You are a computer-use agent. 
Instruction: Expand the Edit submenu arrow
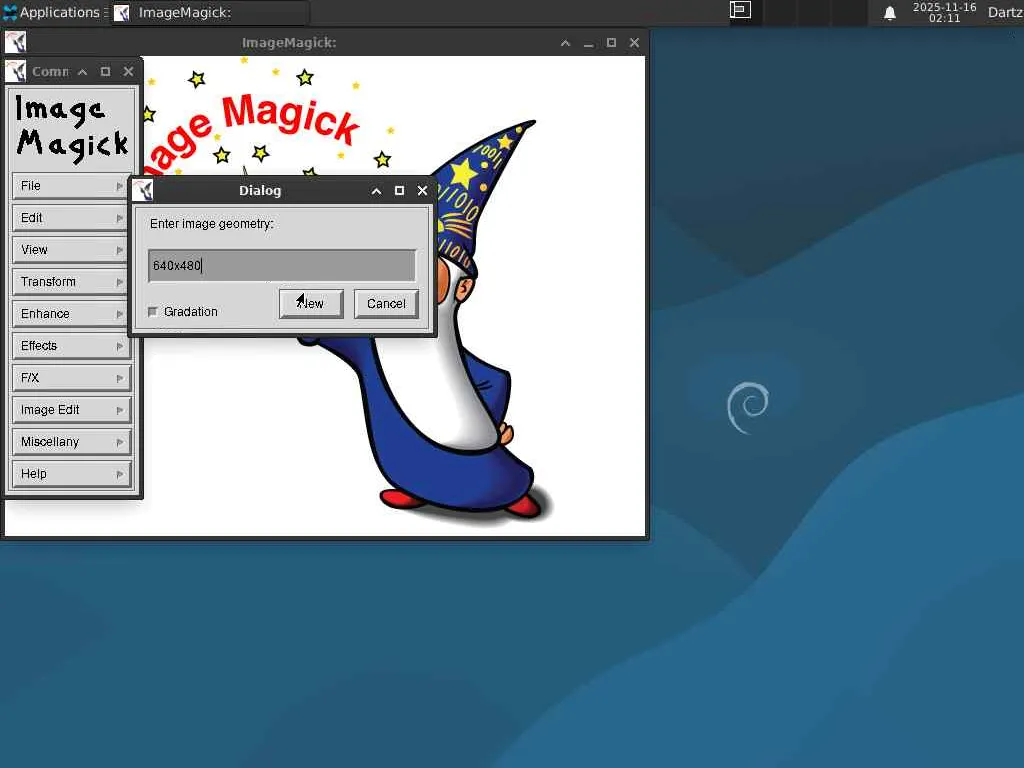click(x=120, y=218)
